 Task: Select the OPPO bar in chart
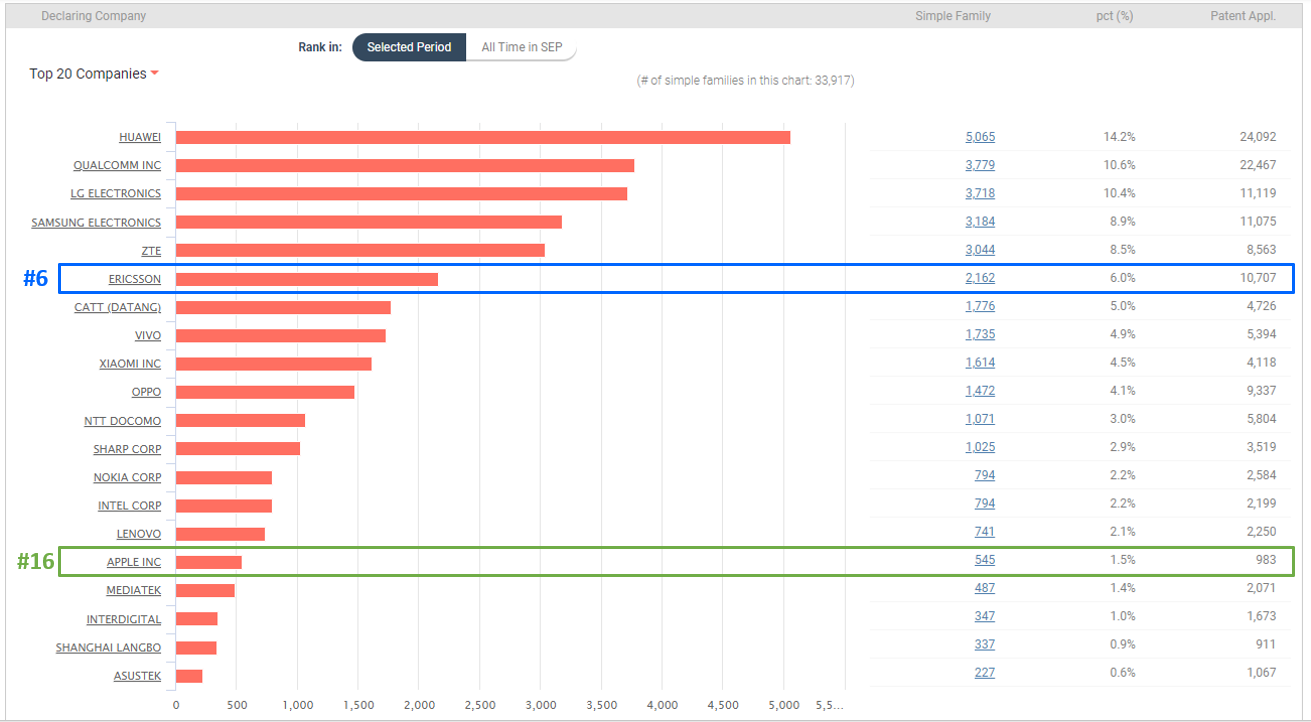(265, 392)
